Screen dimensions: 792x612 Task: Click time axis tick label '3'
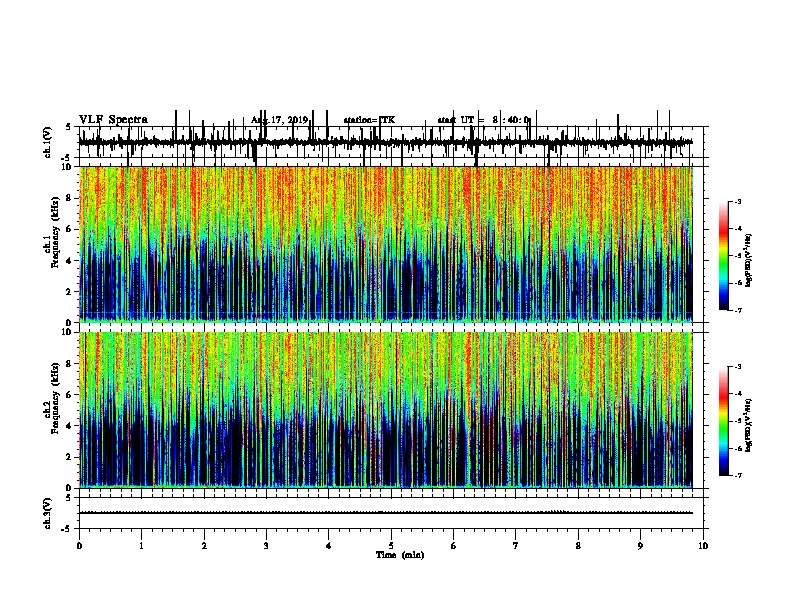click(x=266, y=546)
